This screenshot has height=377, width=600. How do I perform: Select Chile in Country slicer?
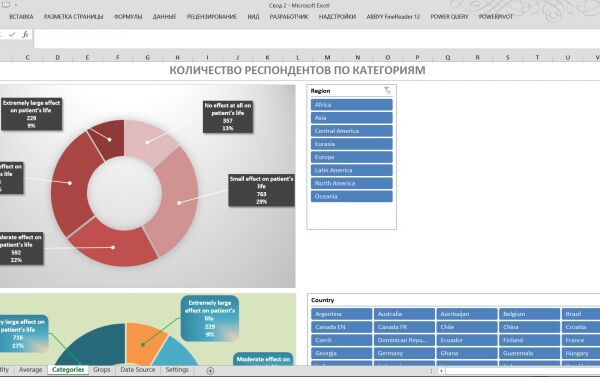[467, 327]
